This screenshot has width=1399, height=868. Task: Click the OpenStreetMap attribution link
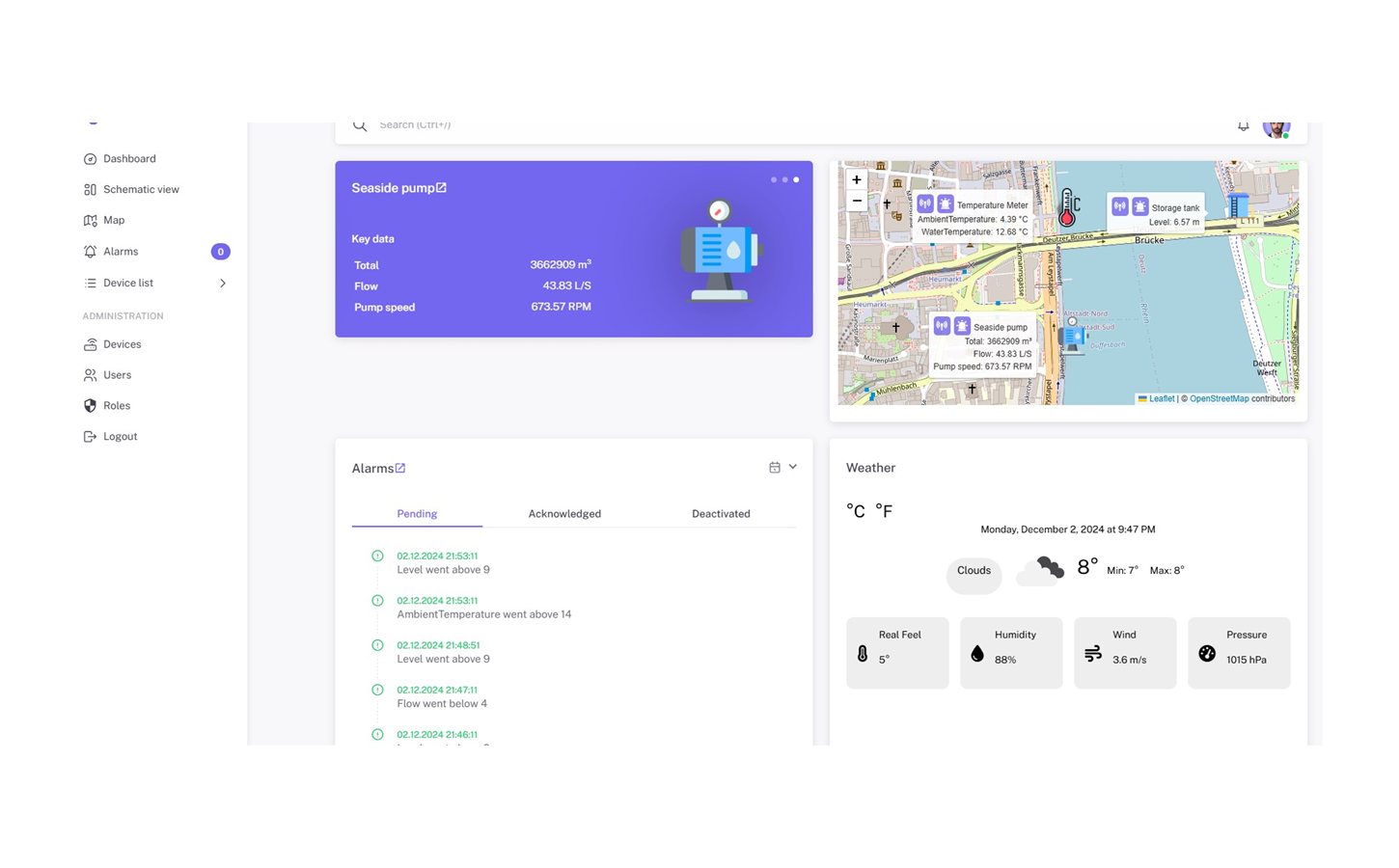[x=1219, y=398]
